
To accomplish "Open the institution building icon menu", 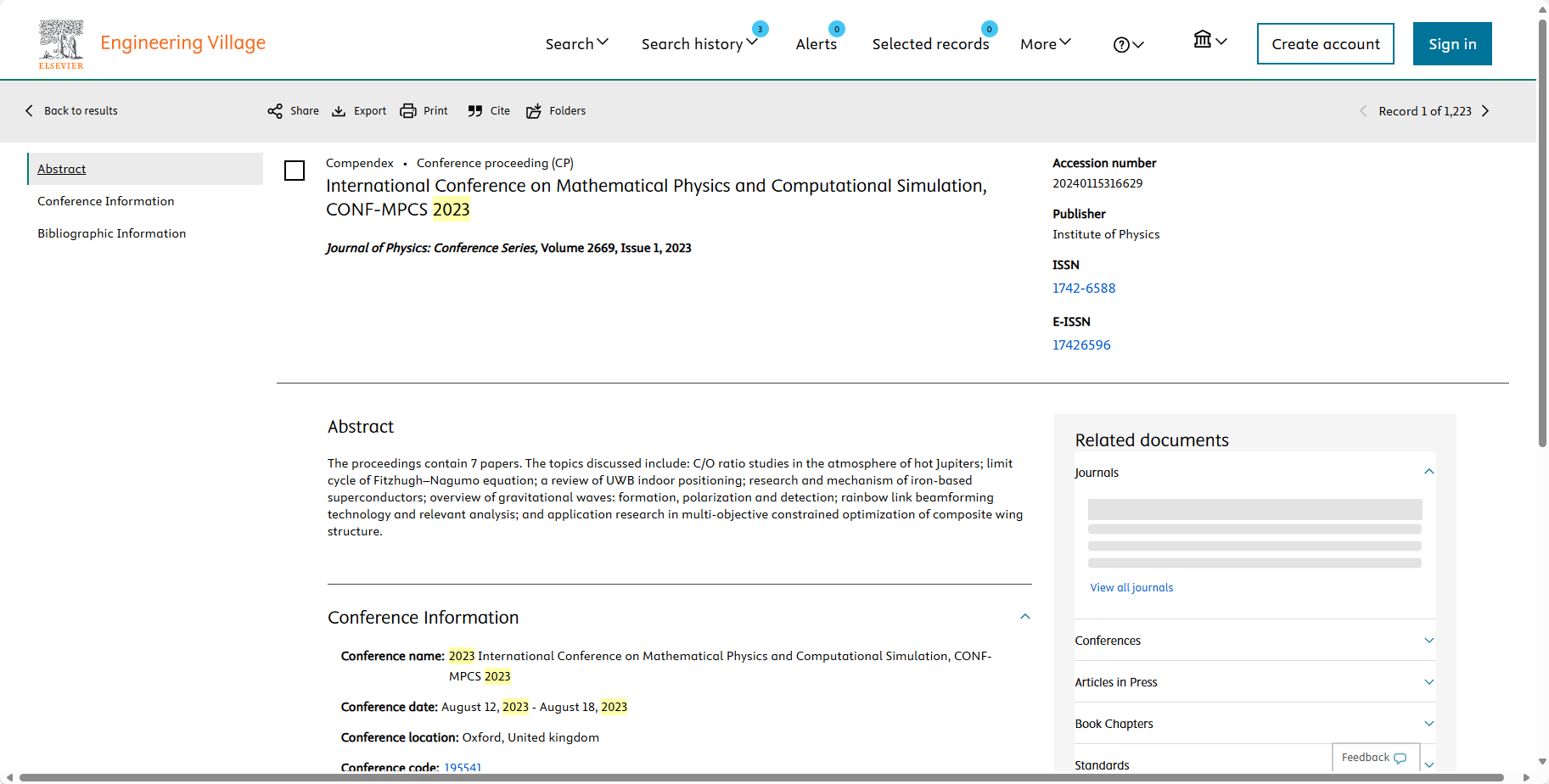I will coord(1203,40).
